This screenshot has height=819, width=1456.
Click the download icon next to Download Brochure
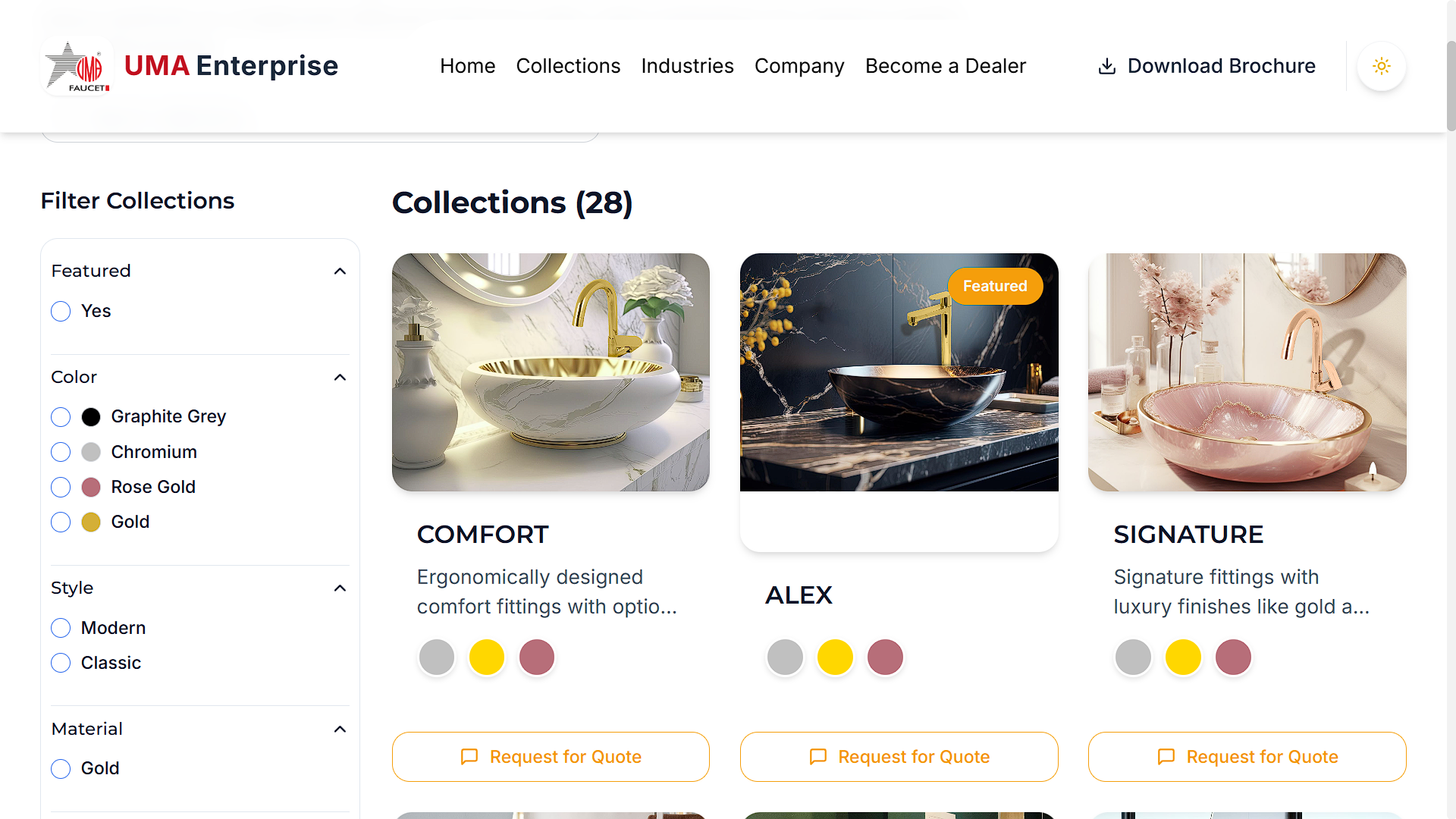coord(1108,67)
